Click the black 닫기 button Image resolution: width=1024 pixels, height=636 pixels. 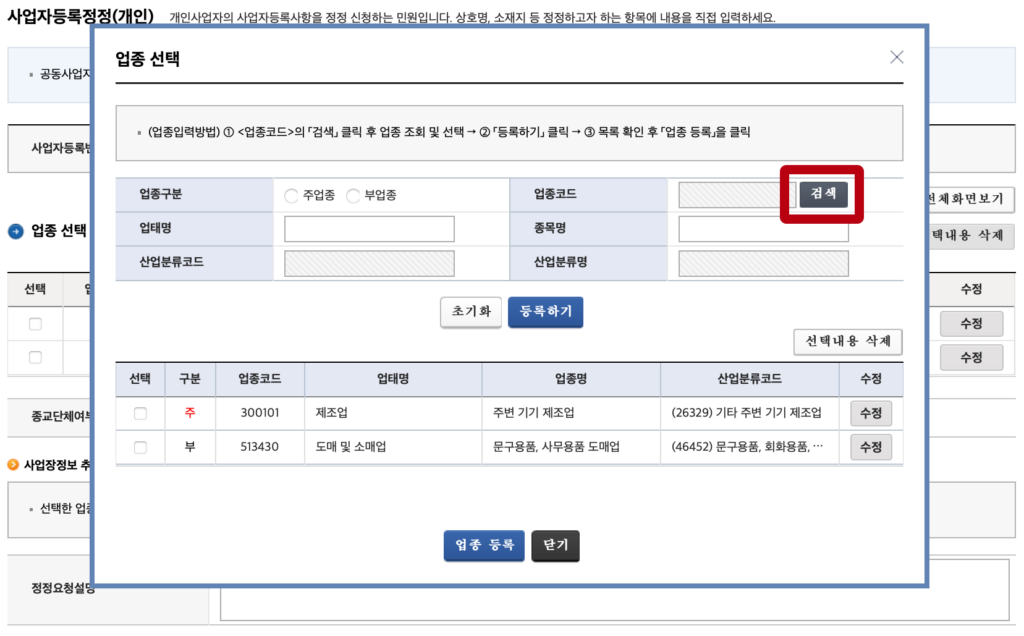pos(555,545)
